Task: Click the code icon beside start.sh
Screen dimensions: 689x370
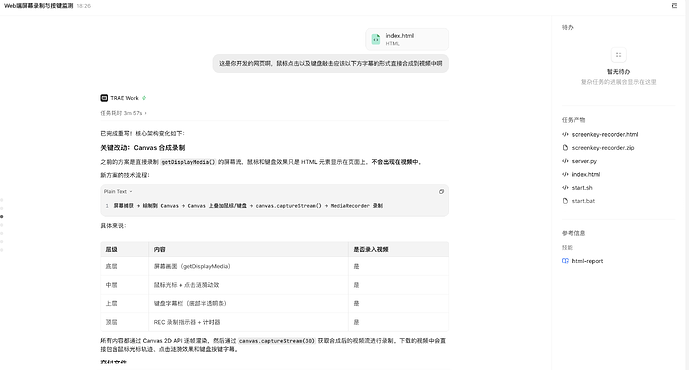Action: (x=565, y=188)
